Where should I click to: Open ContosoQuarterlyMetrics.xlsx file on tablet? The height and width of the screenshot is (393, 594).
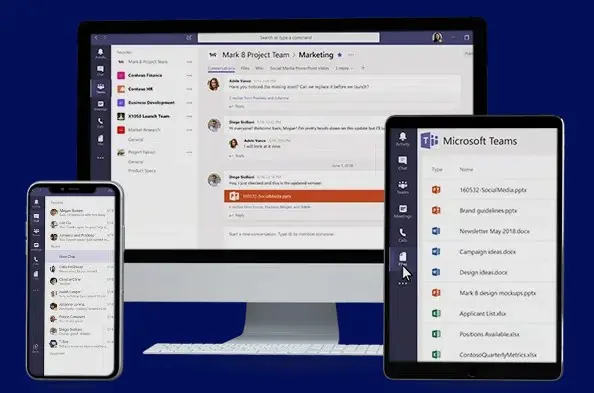498,355
